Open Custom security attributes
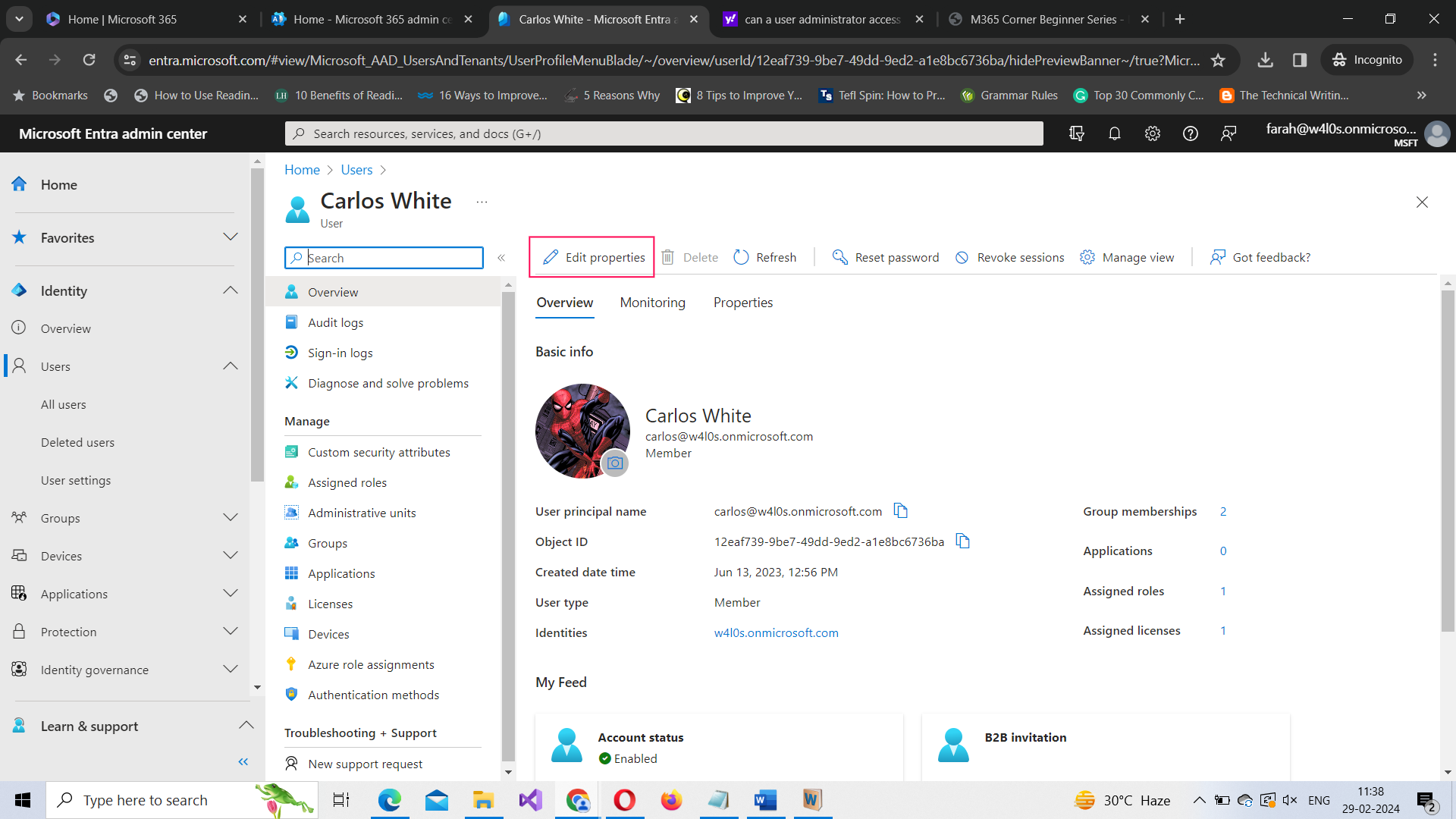1456x819 pixels. 378,452
